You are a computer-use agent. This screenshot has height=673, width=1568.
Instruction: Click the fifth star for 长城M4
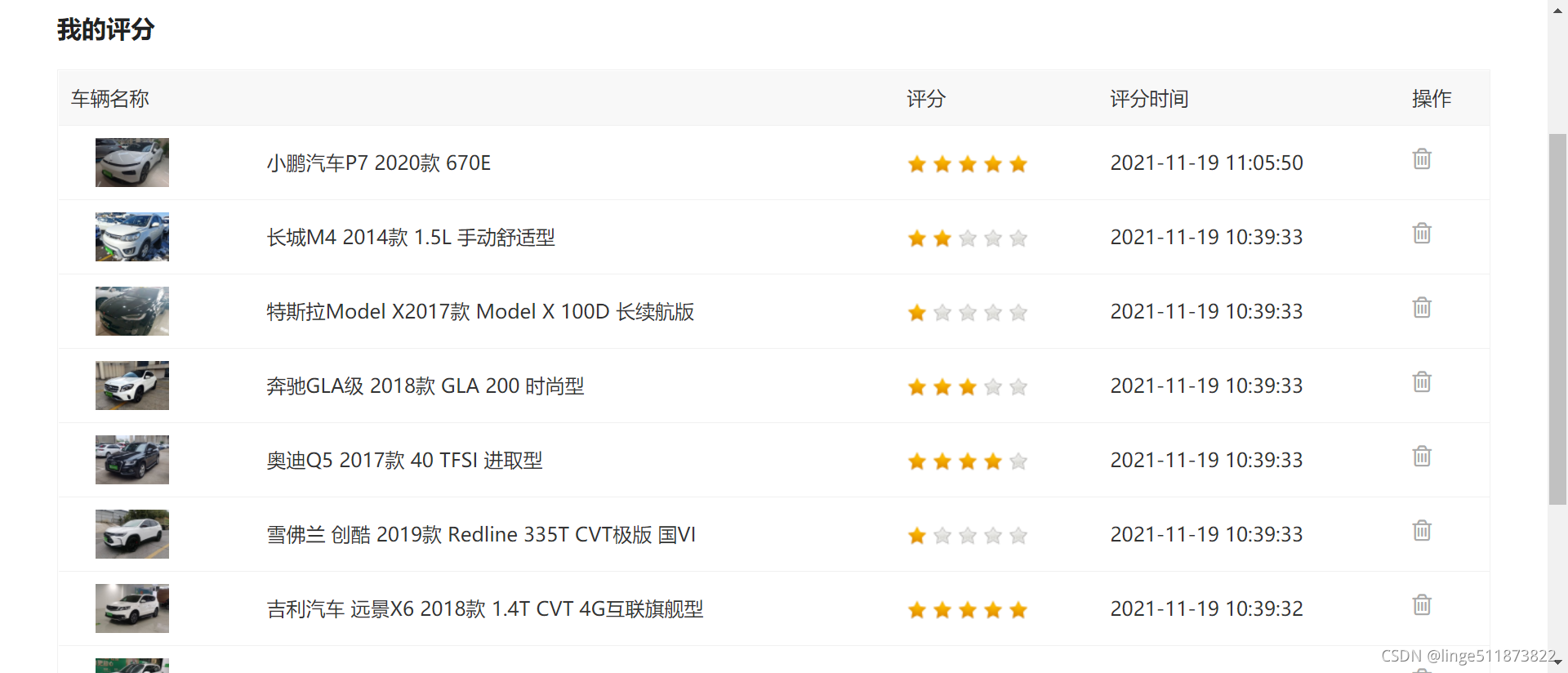point(1018,238)
